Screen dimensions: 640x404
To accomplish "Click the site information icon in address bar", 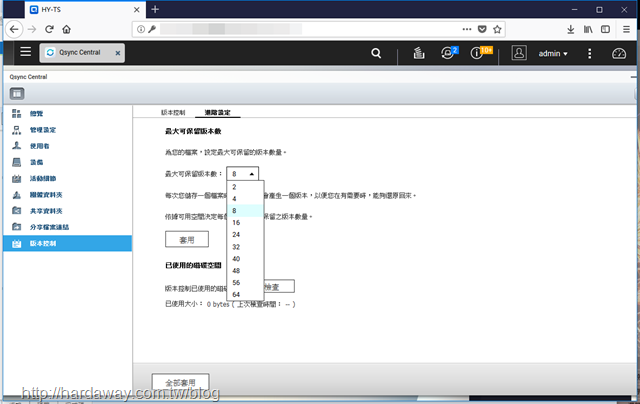I will click(x=141, y=29).
